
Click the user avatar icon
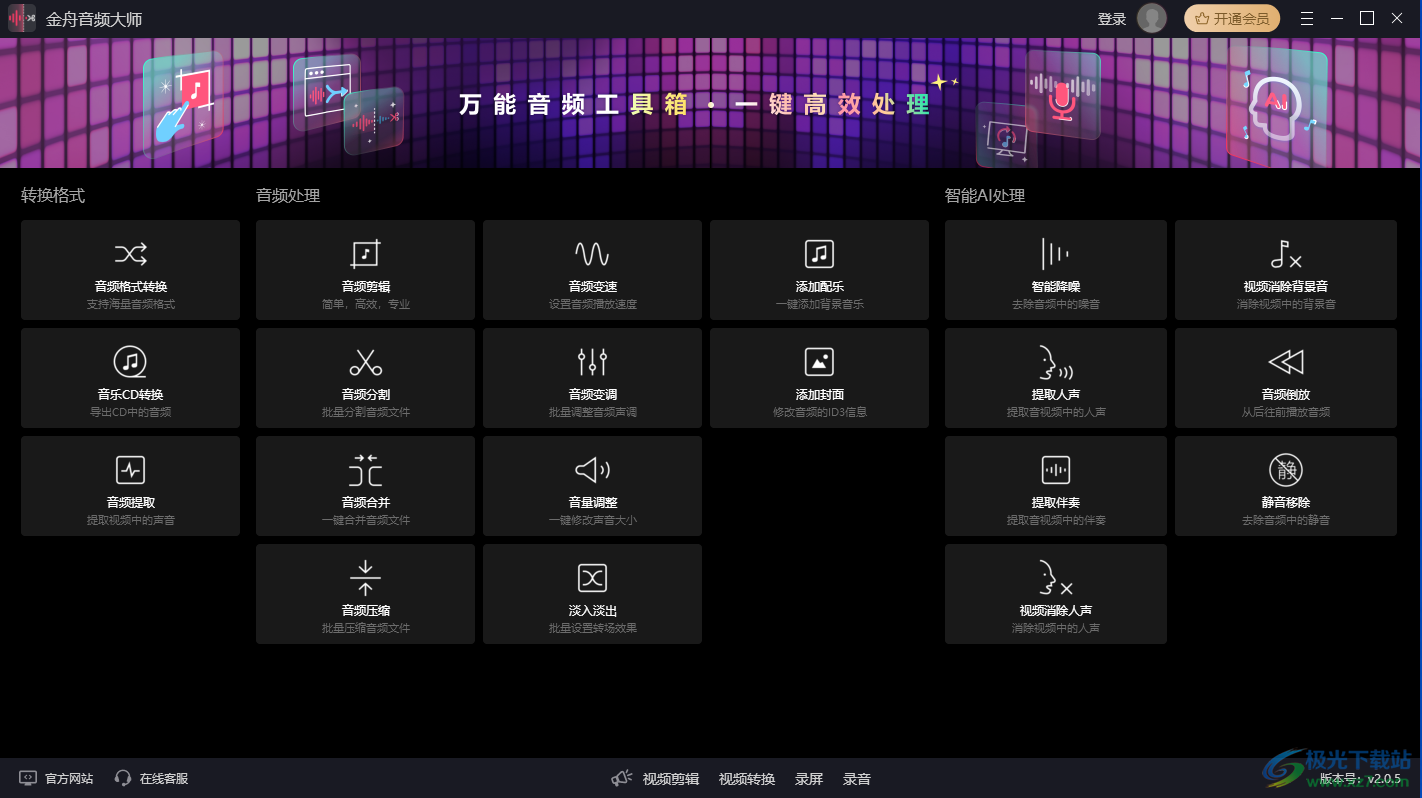point(1152,18)
